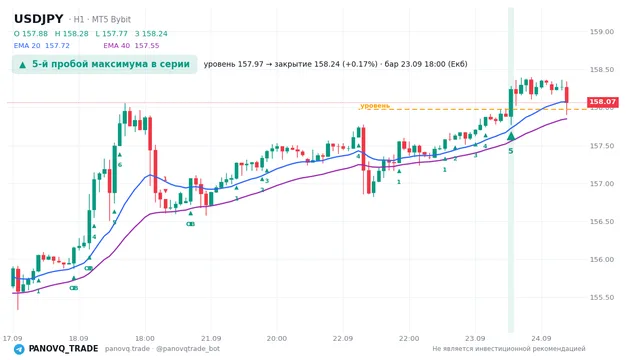
Task: Click the "EMA 20 157.72" legend entry
Action: pyautogui.click(x=42, y=46)
